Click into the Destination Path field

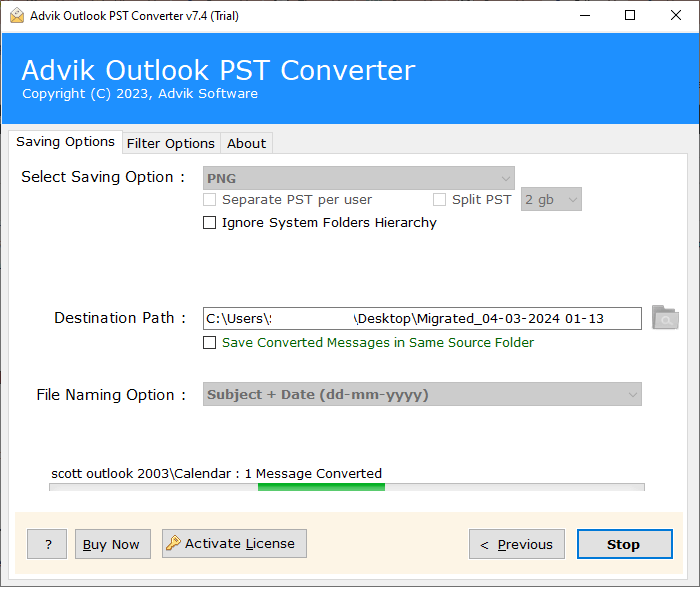tap(422, 318)
